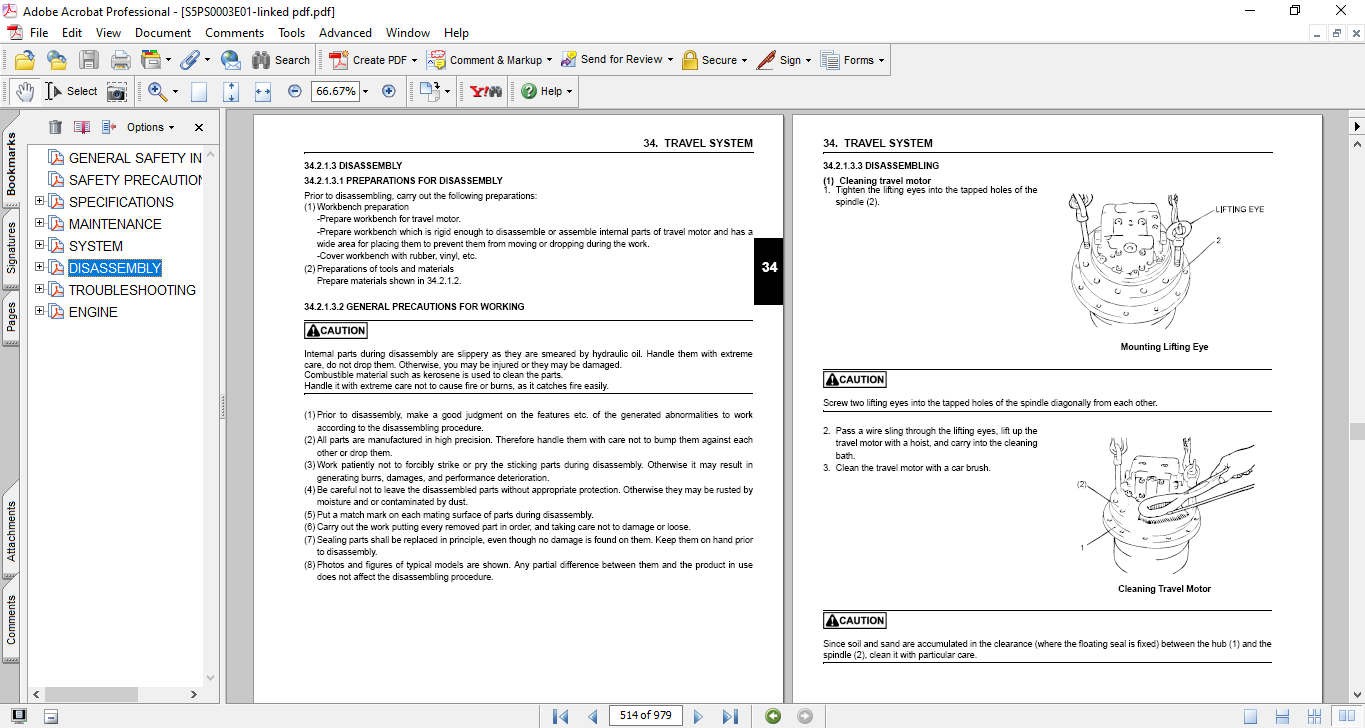Delete selected bookmark with trash icon
Viewport: 1365px width, 728px height.
55,127
